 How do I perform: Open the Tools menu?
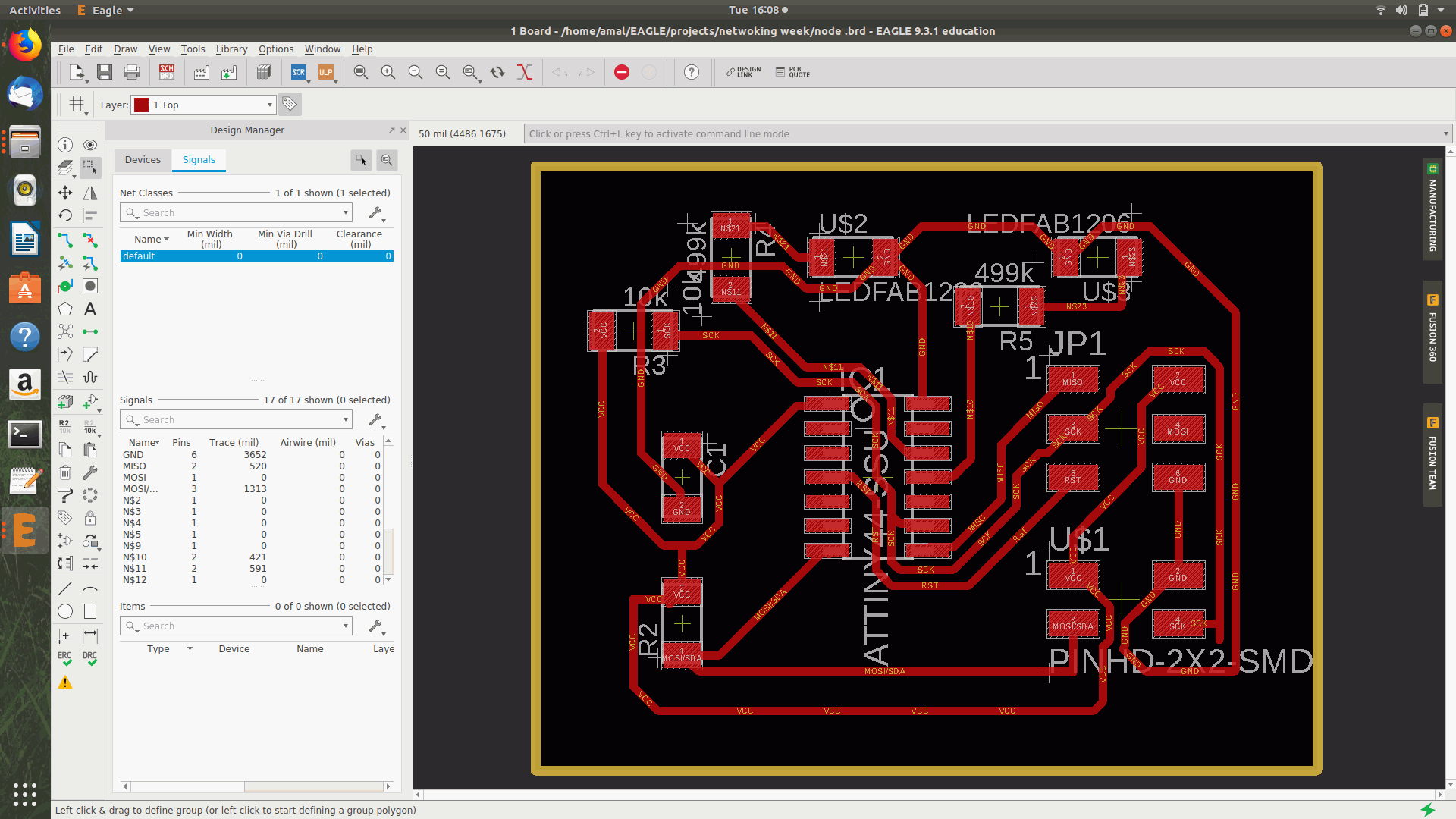(193, 49)
